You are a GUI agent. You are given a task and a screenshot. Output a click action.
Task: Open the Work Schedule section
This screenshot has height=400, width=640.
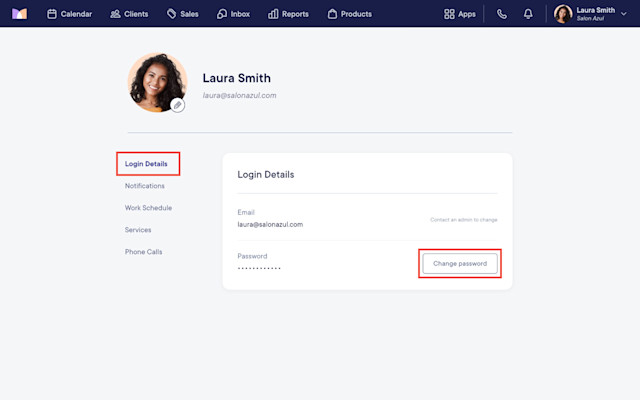148,208
